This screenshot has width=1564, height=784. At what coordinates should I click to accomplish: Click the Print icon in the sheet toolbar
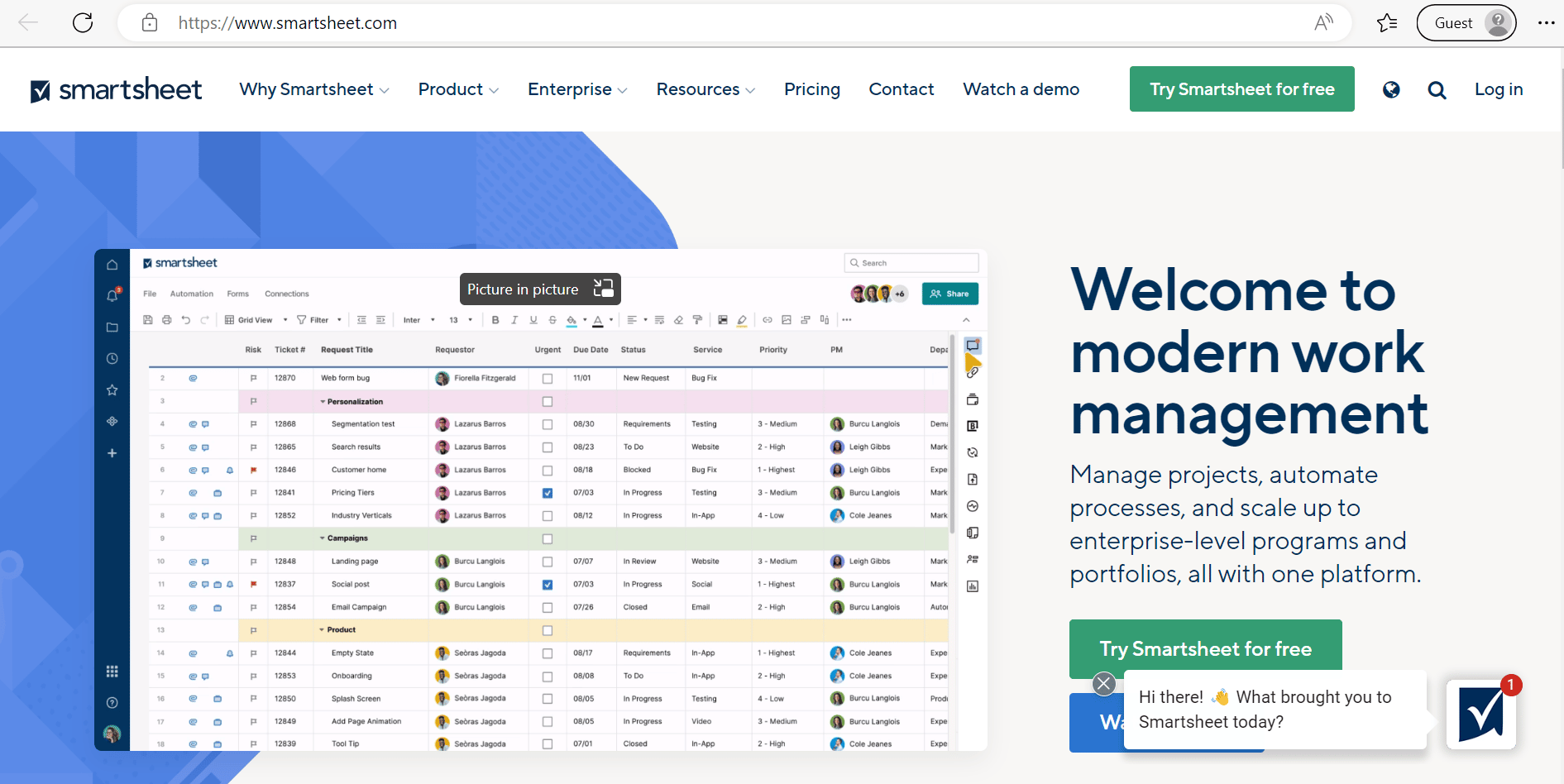[x=167, y=320]
